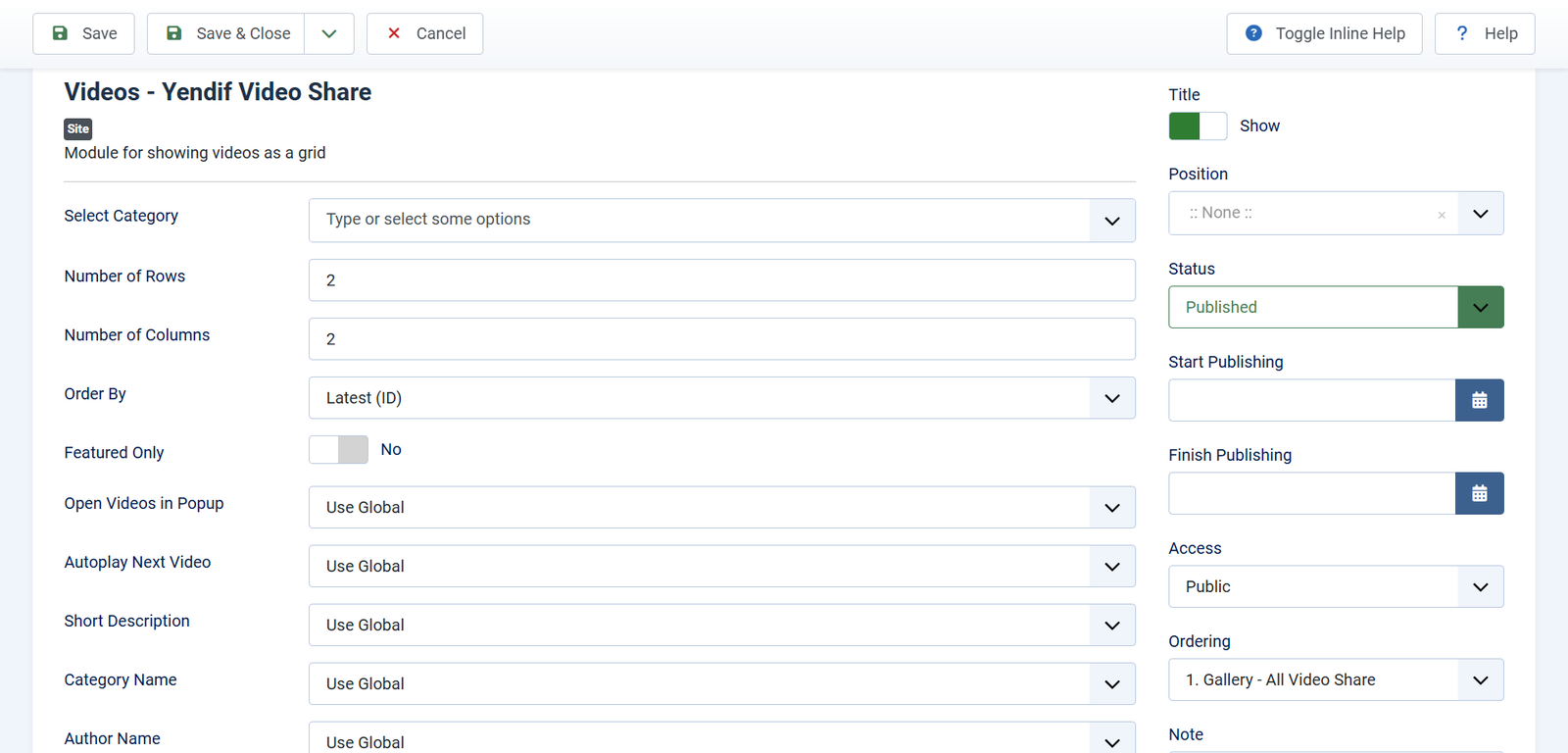This screenshot has width=1568, height=753.
Task: Click the 'Author Name' label
Action: point(113,739)
